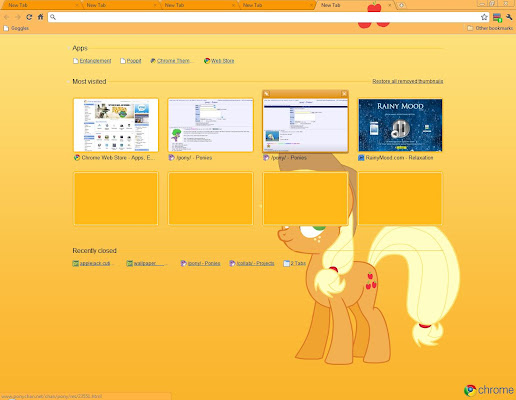
Task: Launch the Entanglement app
Action: (92, 61)
